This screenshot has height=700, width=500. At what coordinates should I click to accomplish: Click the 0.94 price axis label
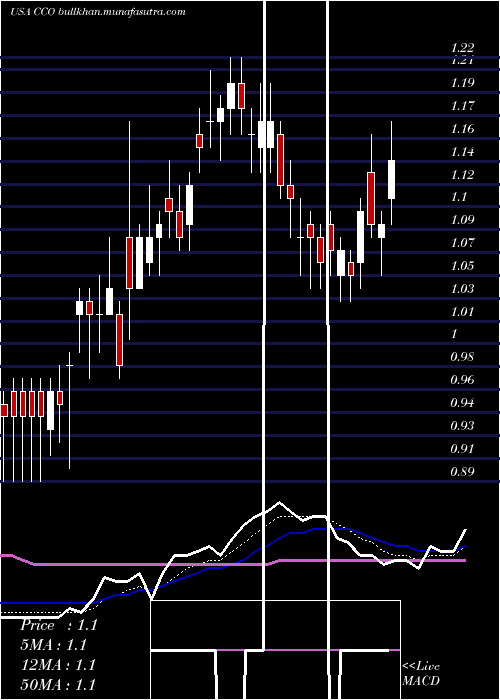(x=462, y=403)
